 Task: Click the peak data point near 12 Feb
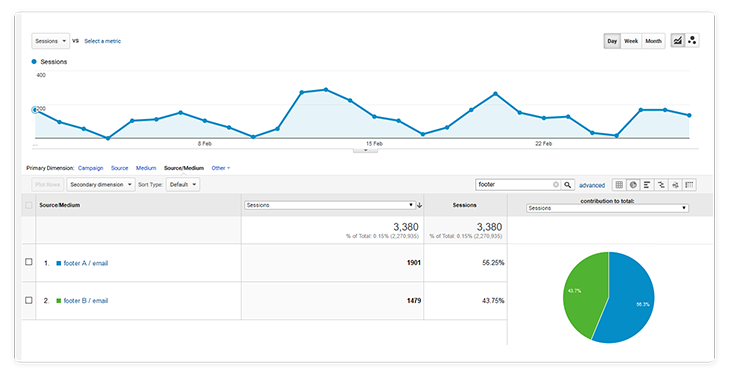click(326, 89)
